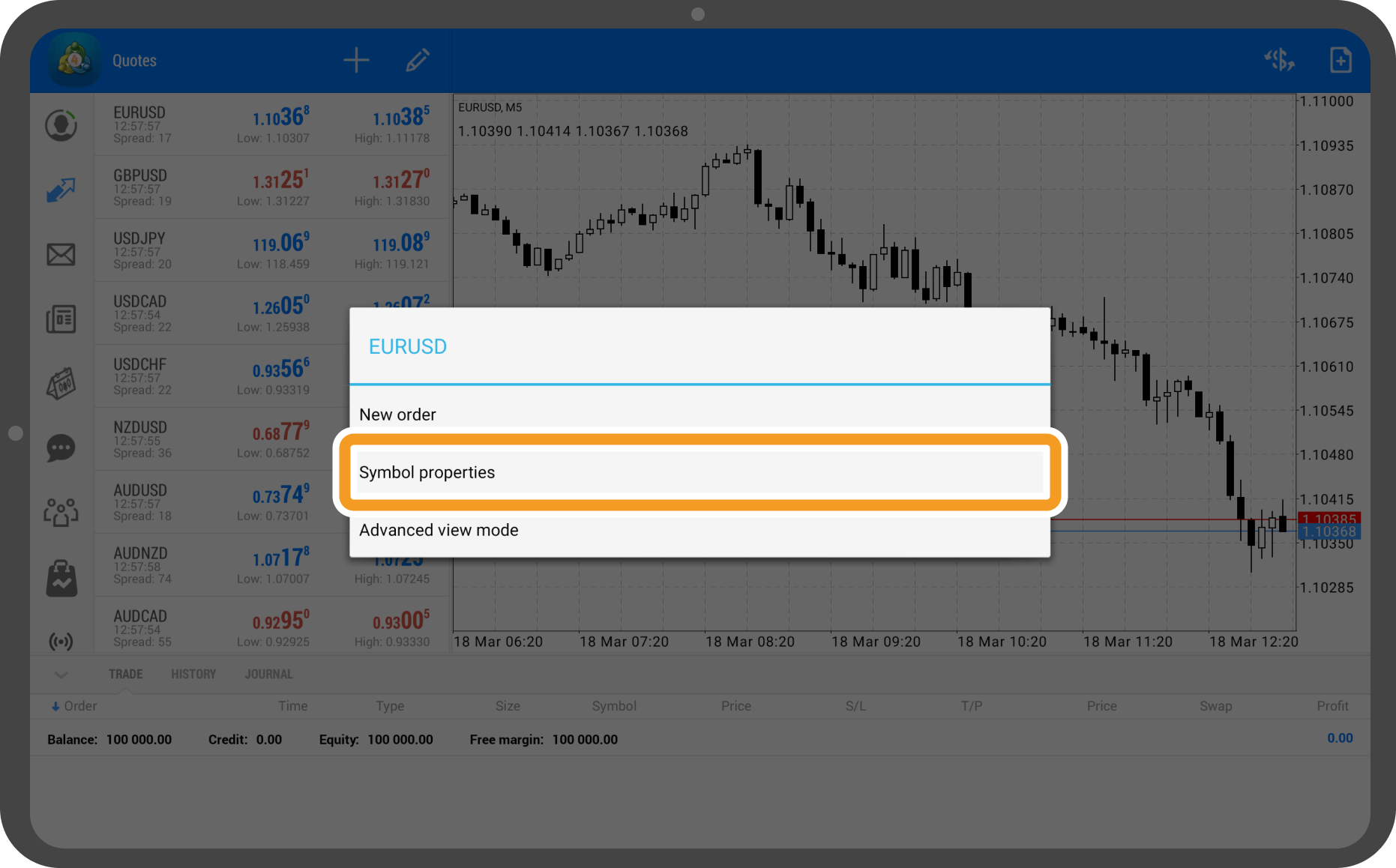Open the chat bubble icon
This screenshot has height=868, width=1396.
pos(61,448)
